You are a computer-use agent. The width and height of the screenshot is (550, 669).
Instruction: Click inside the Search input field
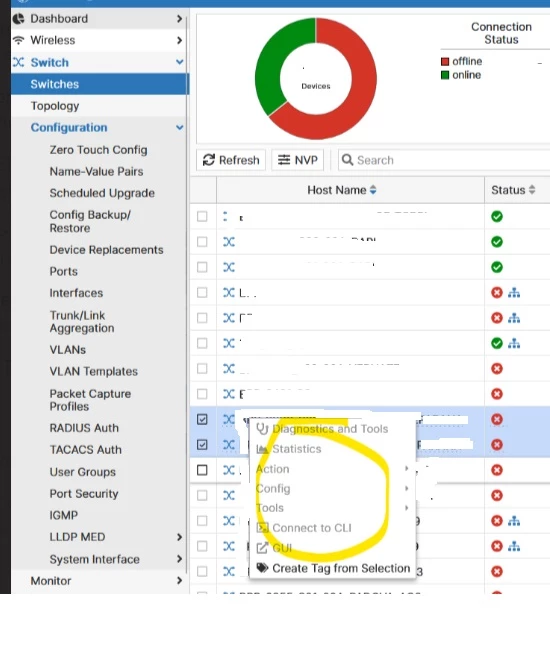(x=444, y=160)
